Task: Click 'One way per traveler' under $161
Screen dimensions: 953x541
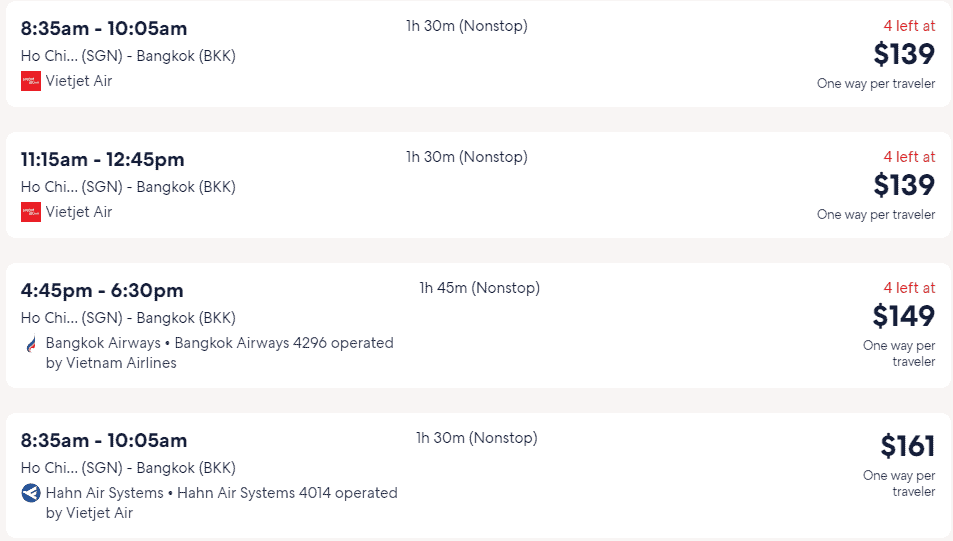Action: [899, 483]
